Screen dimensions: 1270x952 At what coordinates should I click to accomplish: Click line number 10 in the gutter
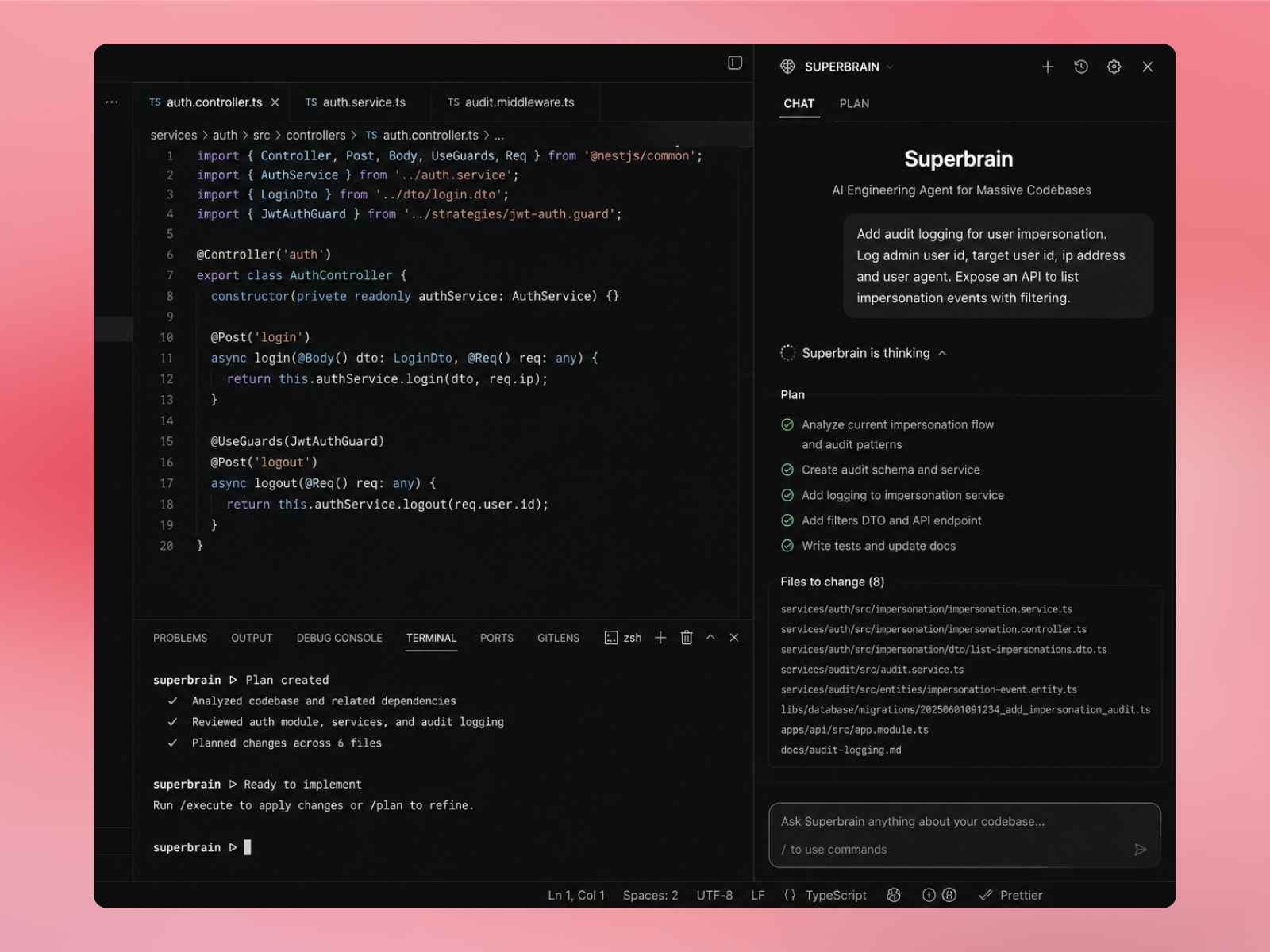coord(167,337)
